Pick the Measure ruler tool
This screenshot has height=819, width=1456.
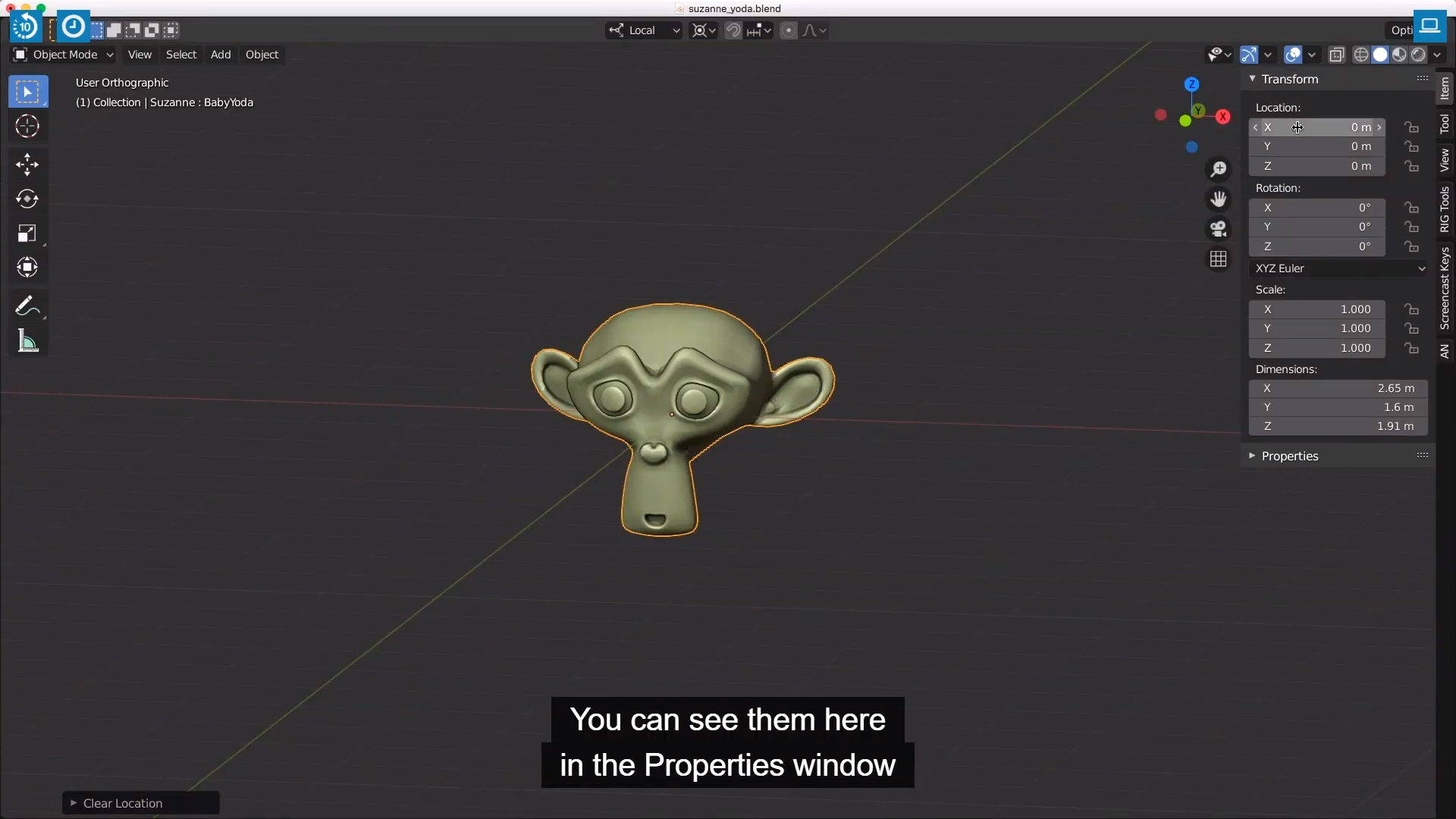(x=27, y=341)
